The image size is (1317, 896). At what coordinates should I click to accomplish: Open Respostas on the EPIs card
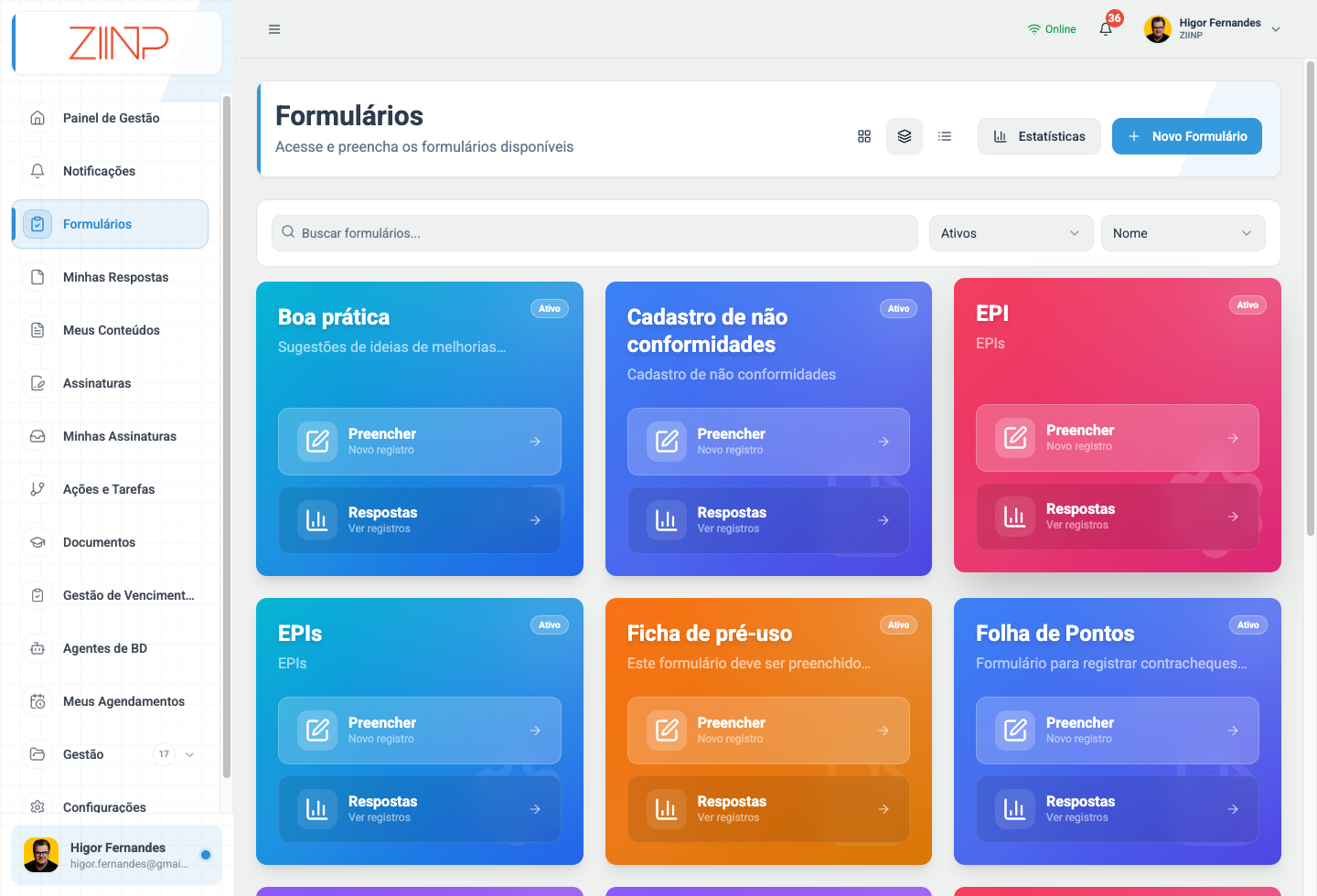(x=420, y=809)
